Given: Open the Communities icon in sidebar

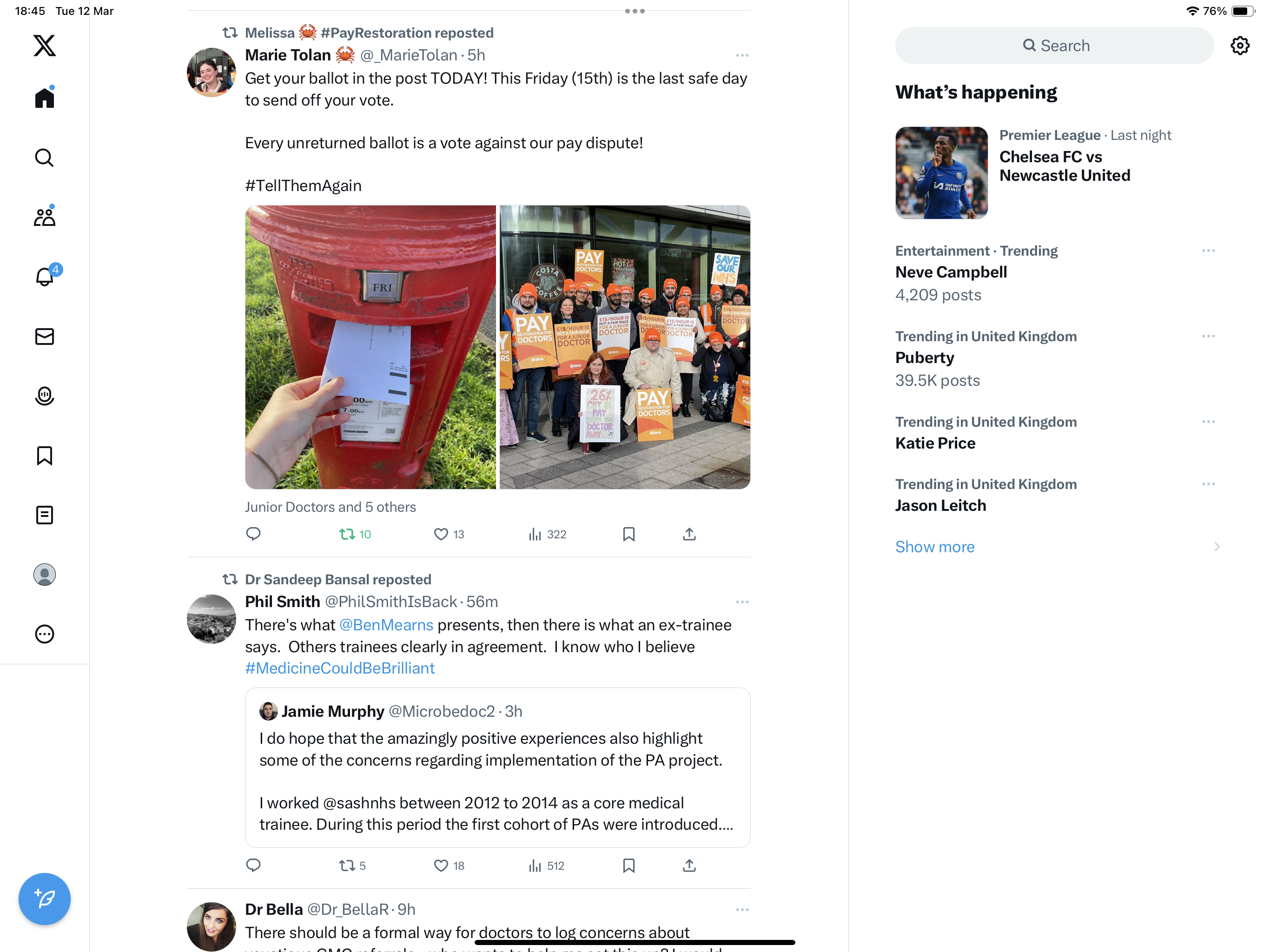Looking at the screenshot, I should click(45, 217).
